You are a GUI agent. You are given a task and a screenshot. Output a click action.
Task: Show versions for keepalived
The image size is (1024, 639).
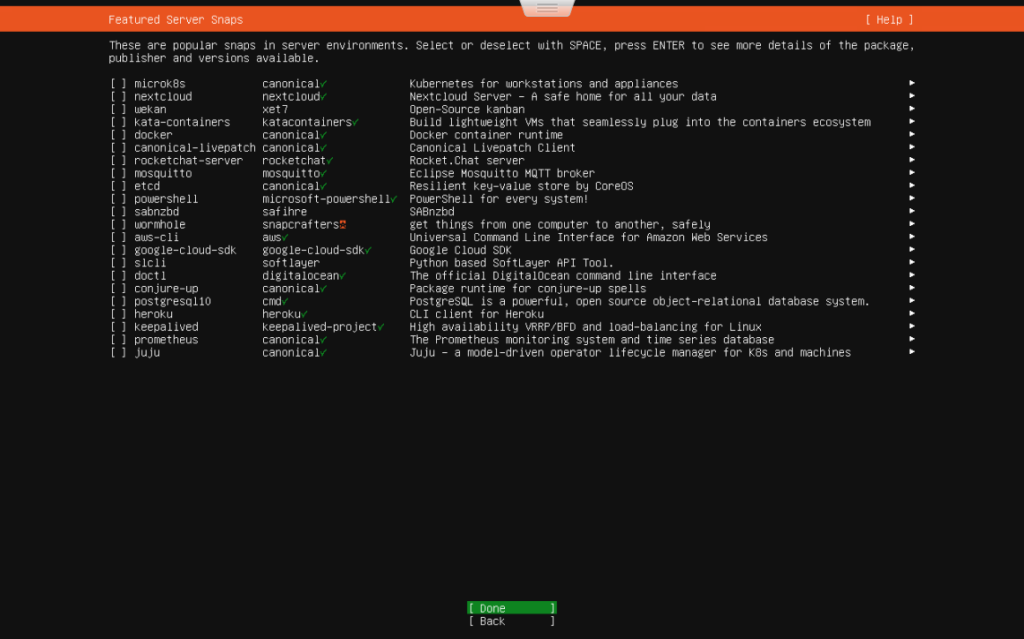[911, 326]
